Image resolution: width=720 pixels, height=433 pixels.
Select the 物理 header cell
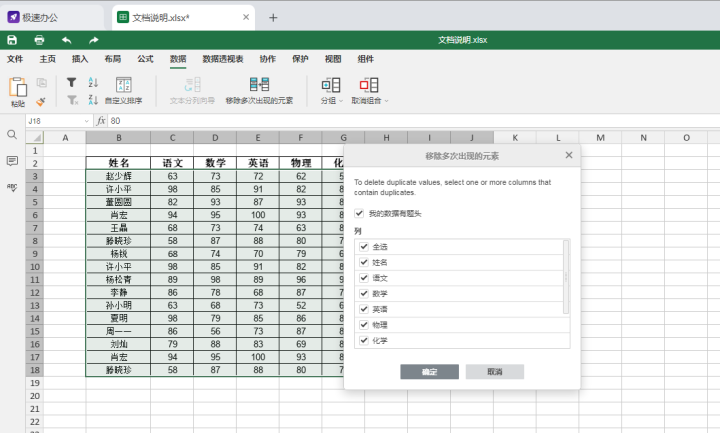[301, 163]
